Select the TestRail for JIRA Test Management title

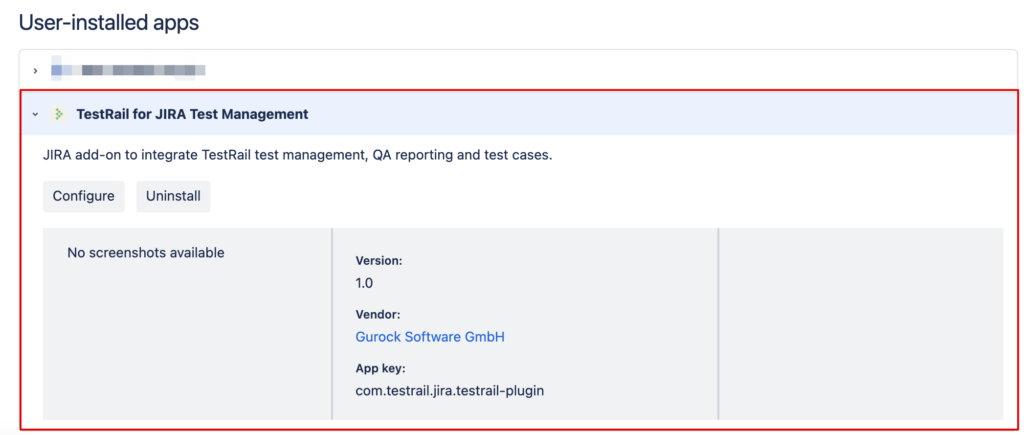tap(192, 114)
